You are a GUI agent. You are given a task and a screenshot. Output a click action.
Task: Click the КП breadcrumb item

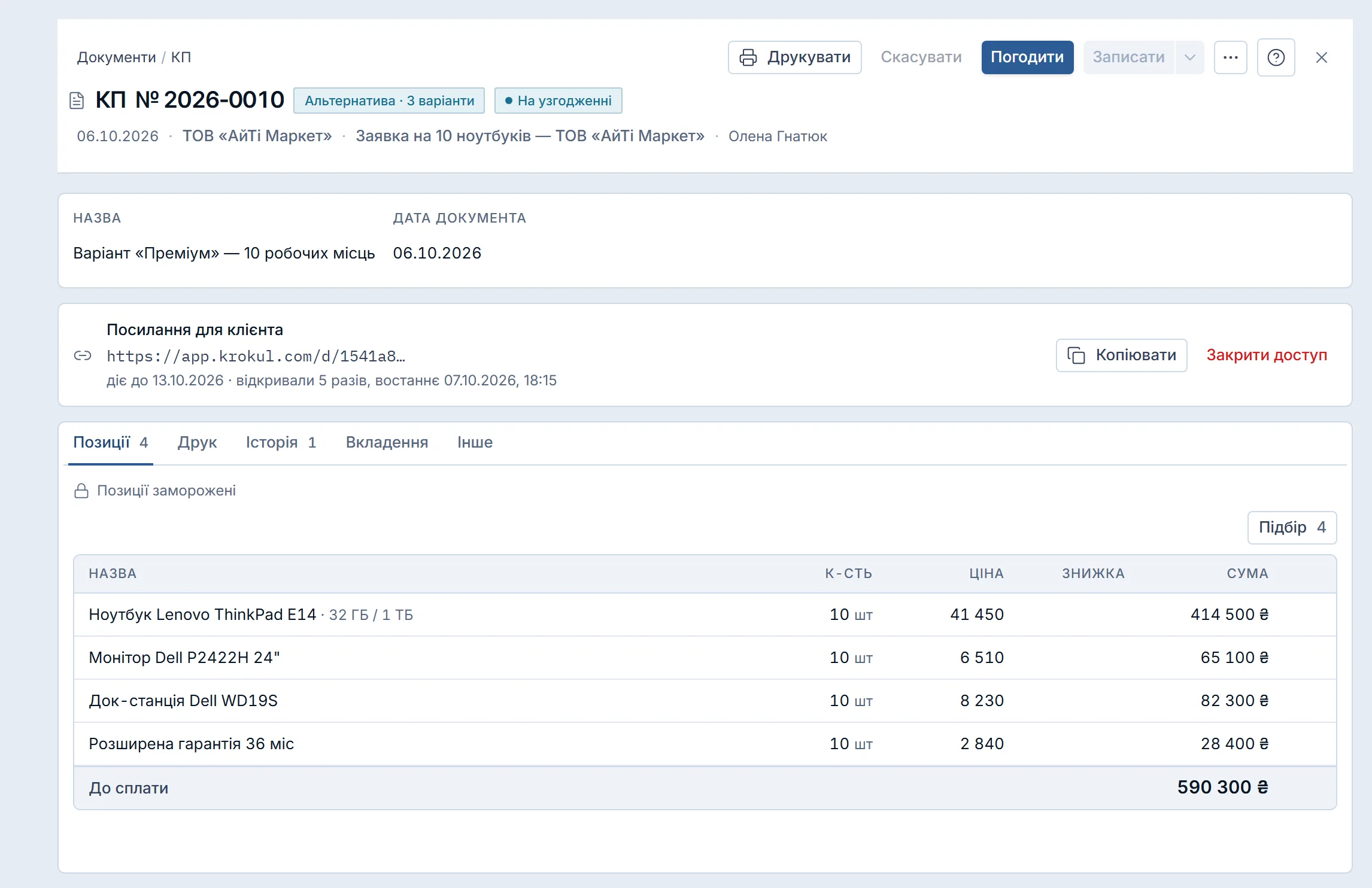click(181, 57)
